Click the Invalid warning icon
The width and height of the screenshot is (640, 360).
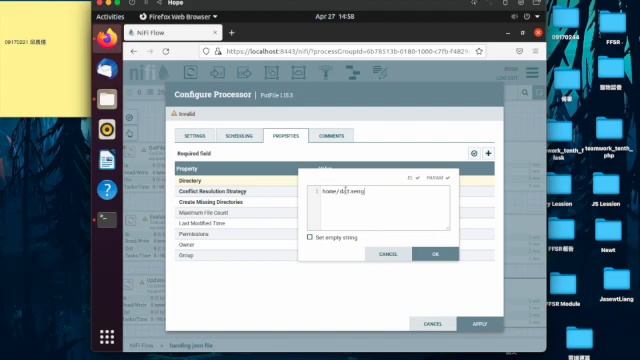174,113
